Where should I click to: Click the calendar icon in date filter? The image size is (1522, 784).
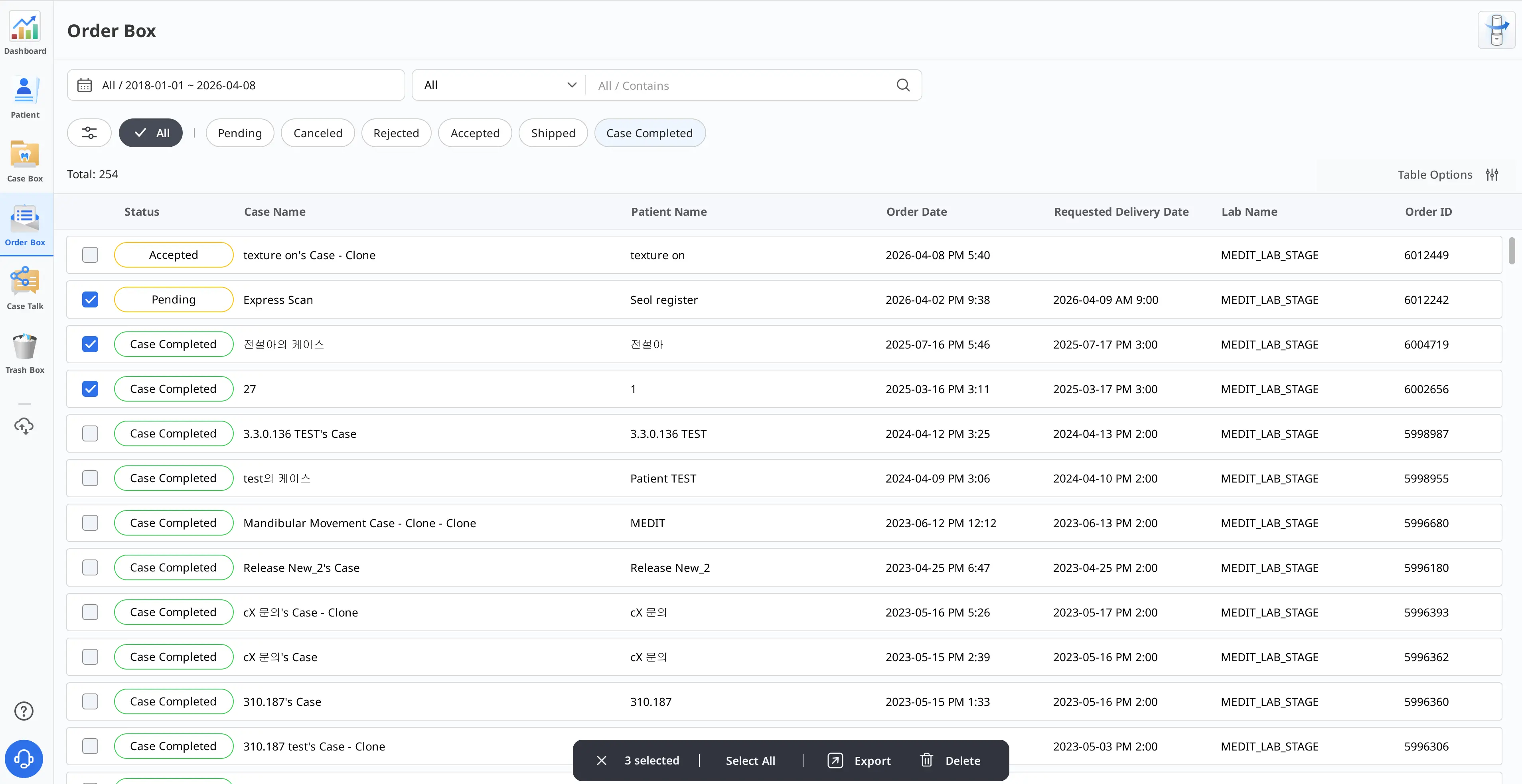coord(85,85)
